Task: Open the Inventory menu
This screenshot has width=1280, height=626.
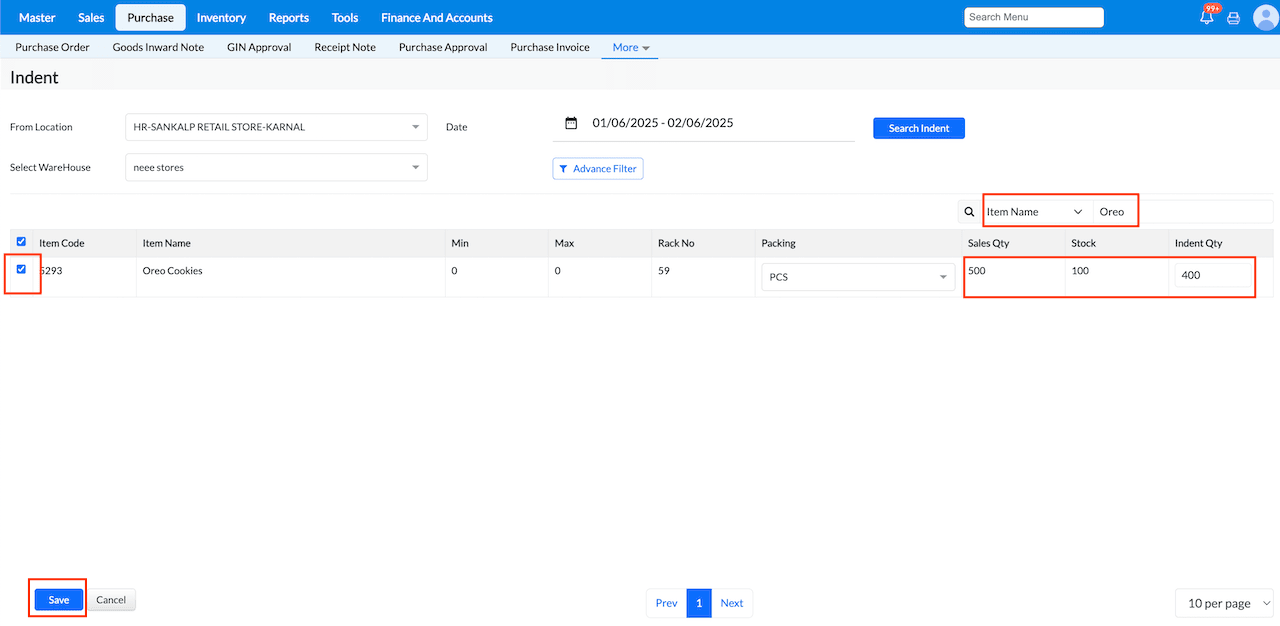Action: click(221, 18)
